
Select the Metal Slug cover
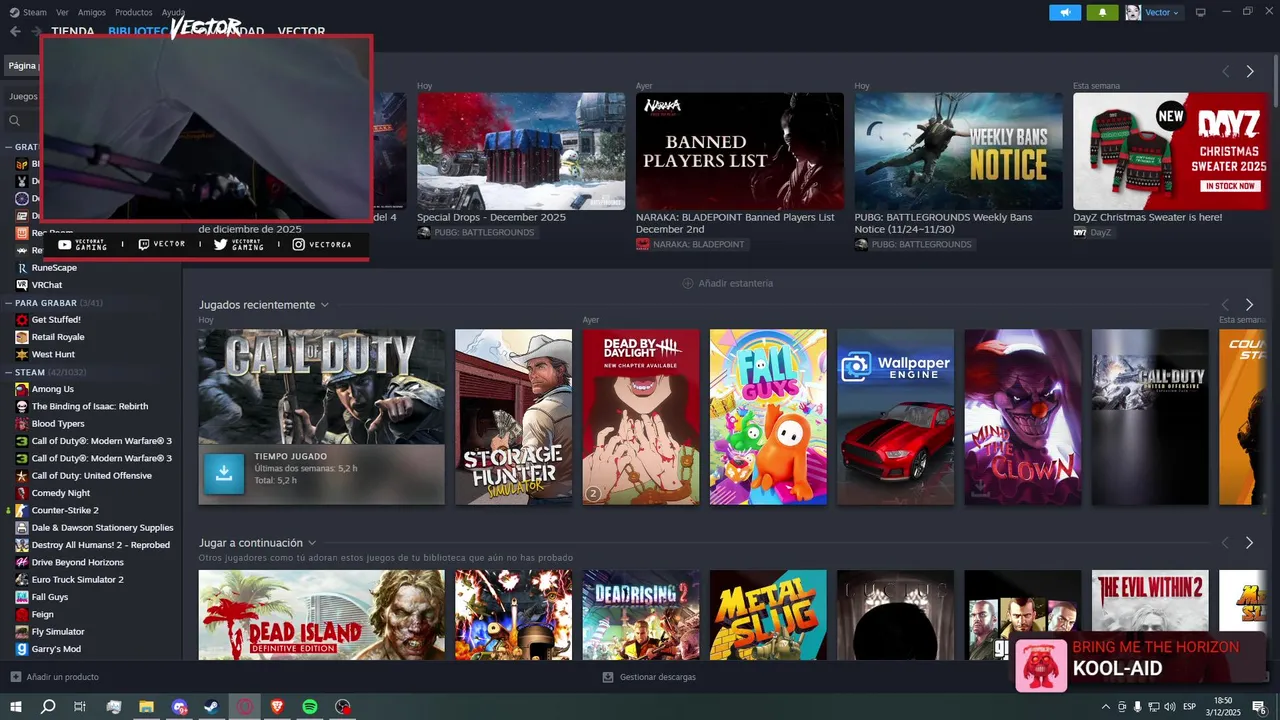pyautogui.click(x=768, y=615)
